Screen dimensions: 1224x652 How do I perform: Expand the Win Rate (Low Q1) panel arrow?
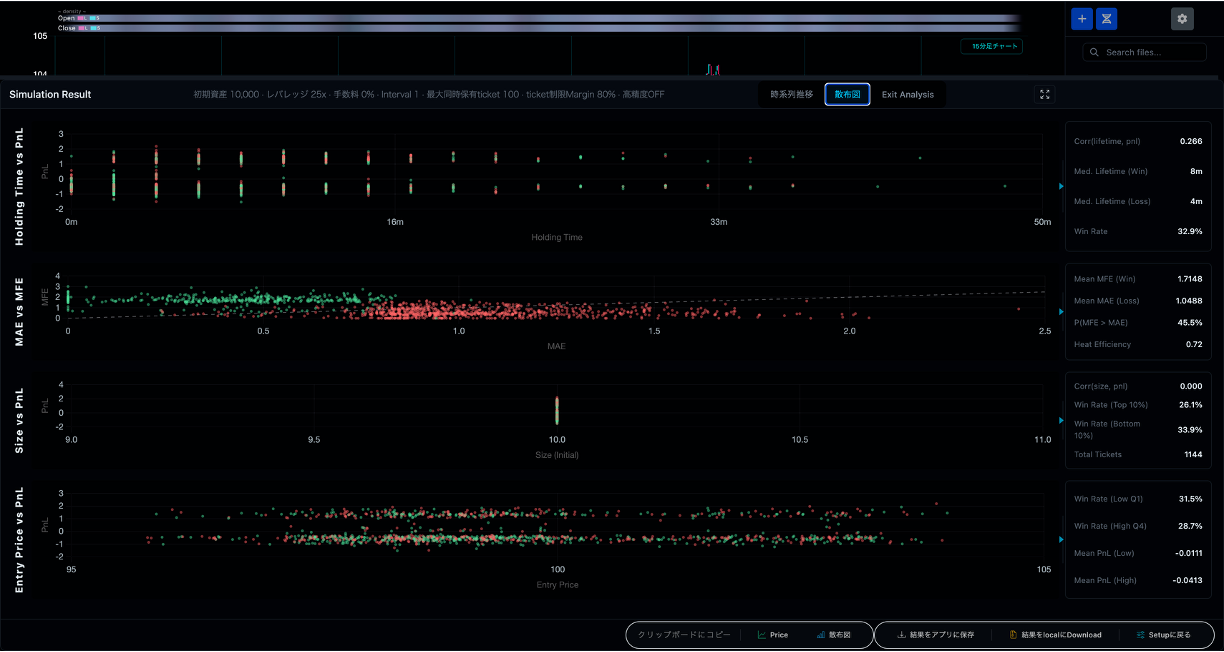click(x=1062, y=539)
